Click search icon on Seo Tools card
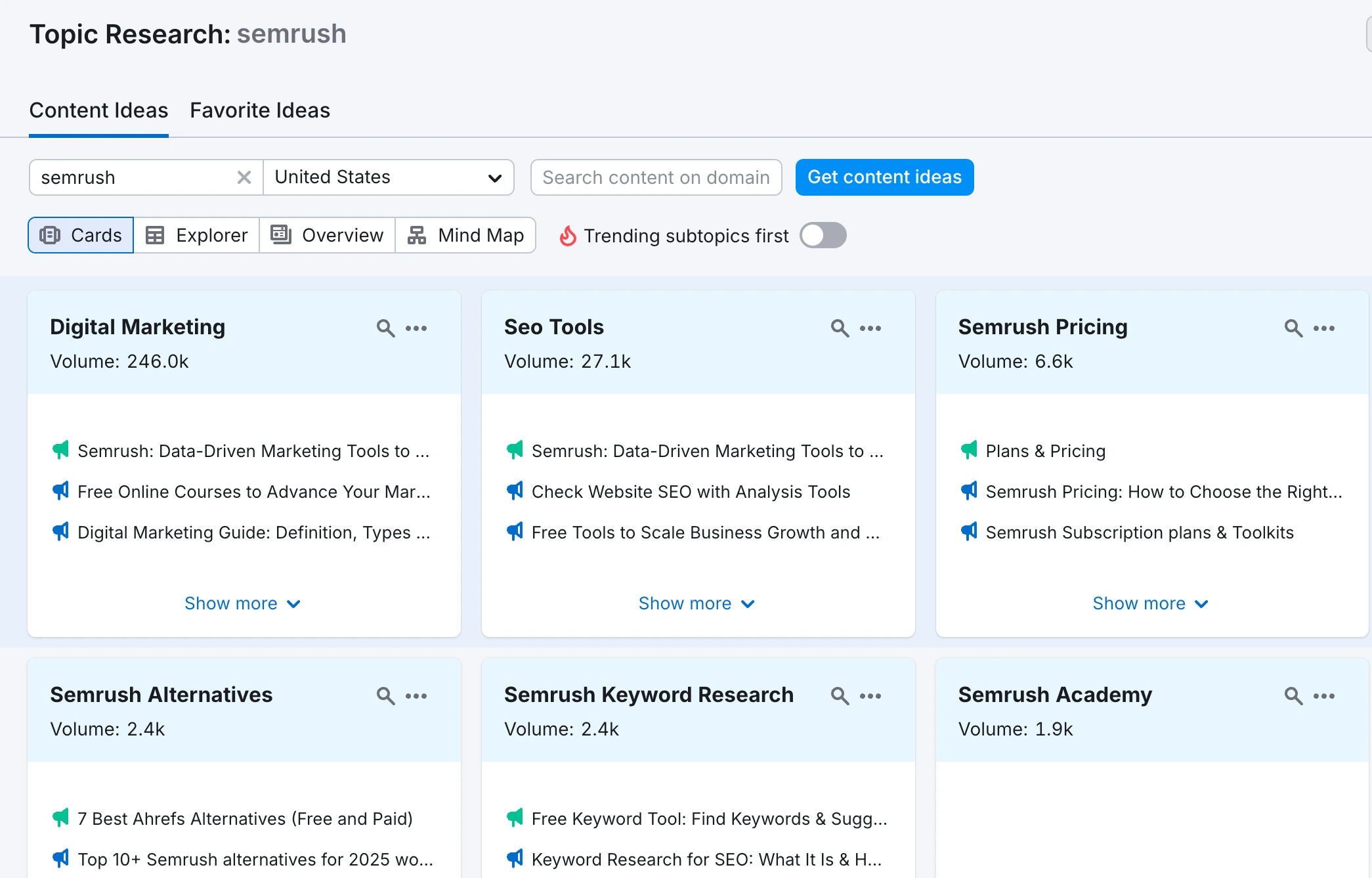1372x878 pixels. pos(840,328)
